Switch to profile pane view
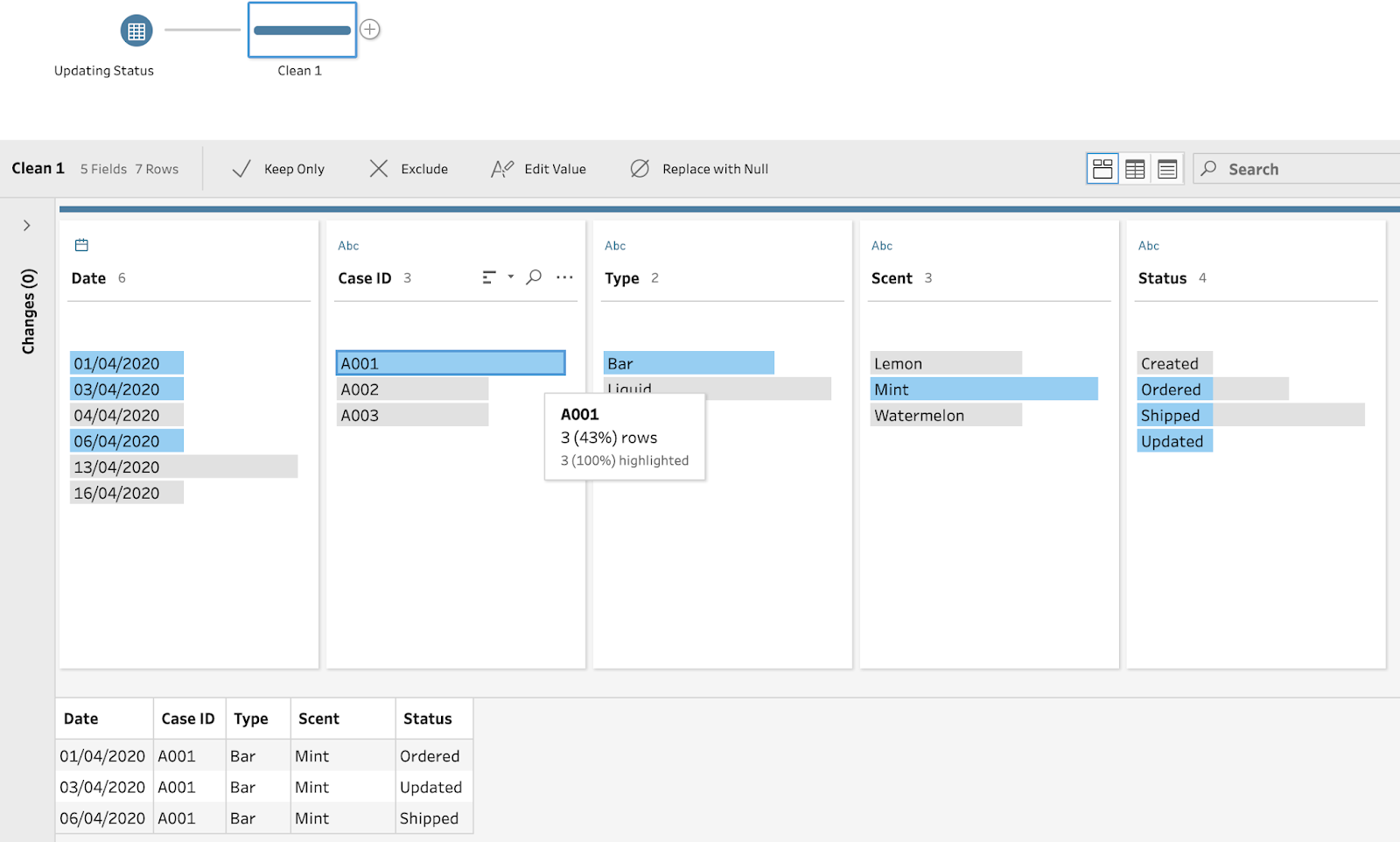Viewport: 1400px width, 842px height. (x=1102, y=169)
